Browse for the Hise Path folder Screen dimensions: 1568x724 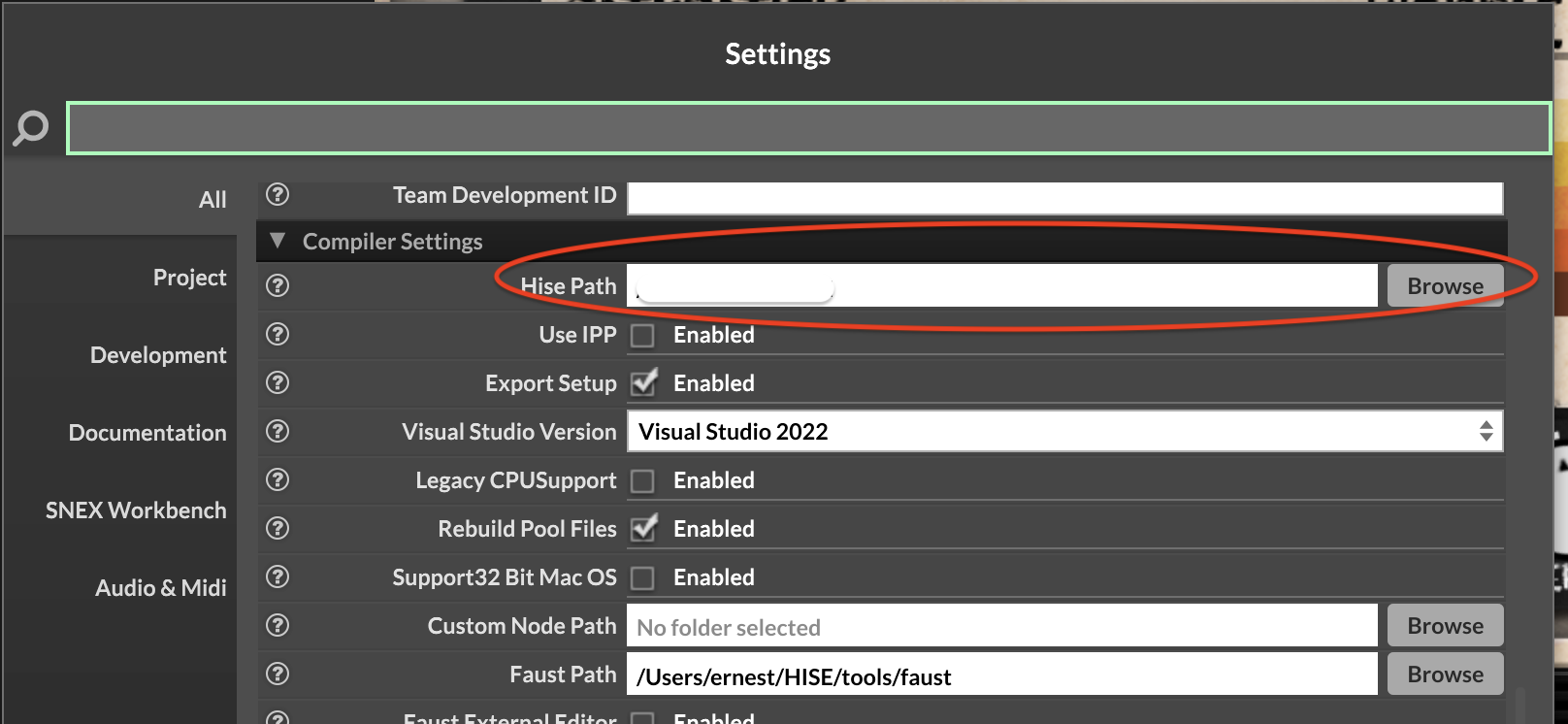[x=1445, y=285]
